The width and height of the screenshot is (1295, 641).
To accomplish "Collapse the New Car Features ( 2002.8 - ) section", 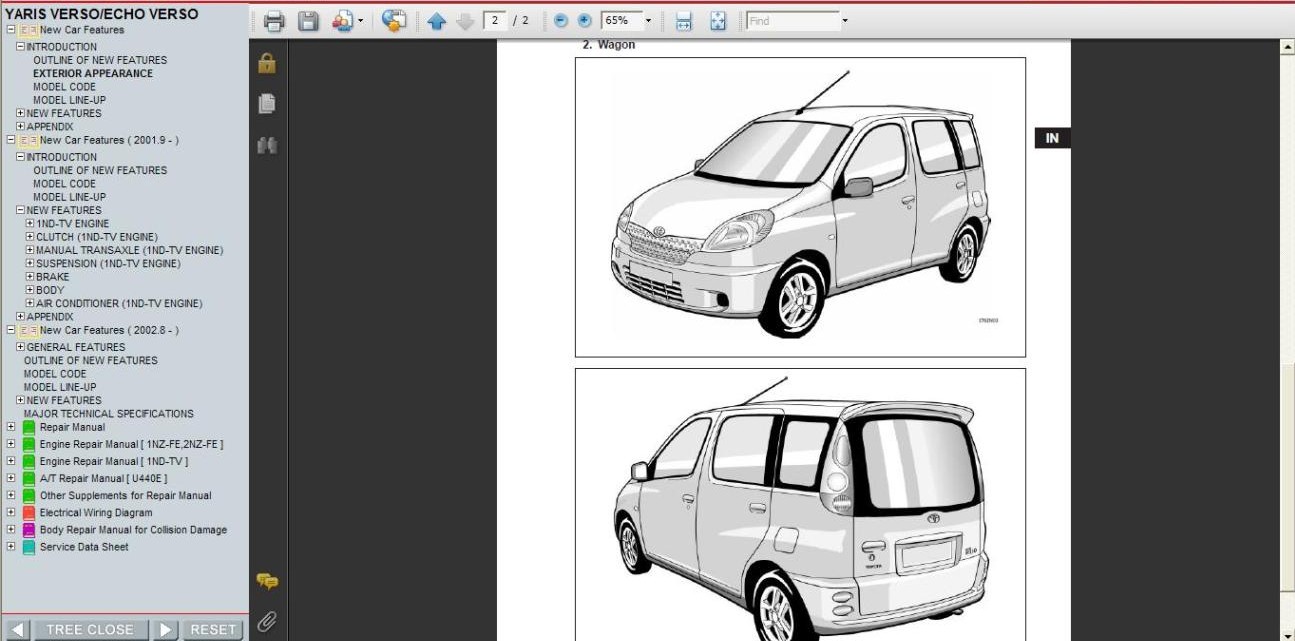I will [x=11, y=330].
